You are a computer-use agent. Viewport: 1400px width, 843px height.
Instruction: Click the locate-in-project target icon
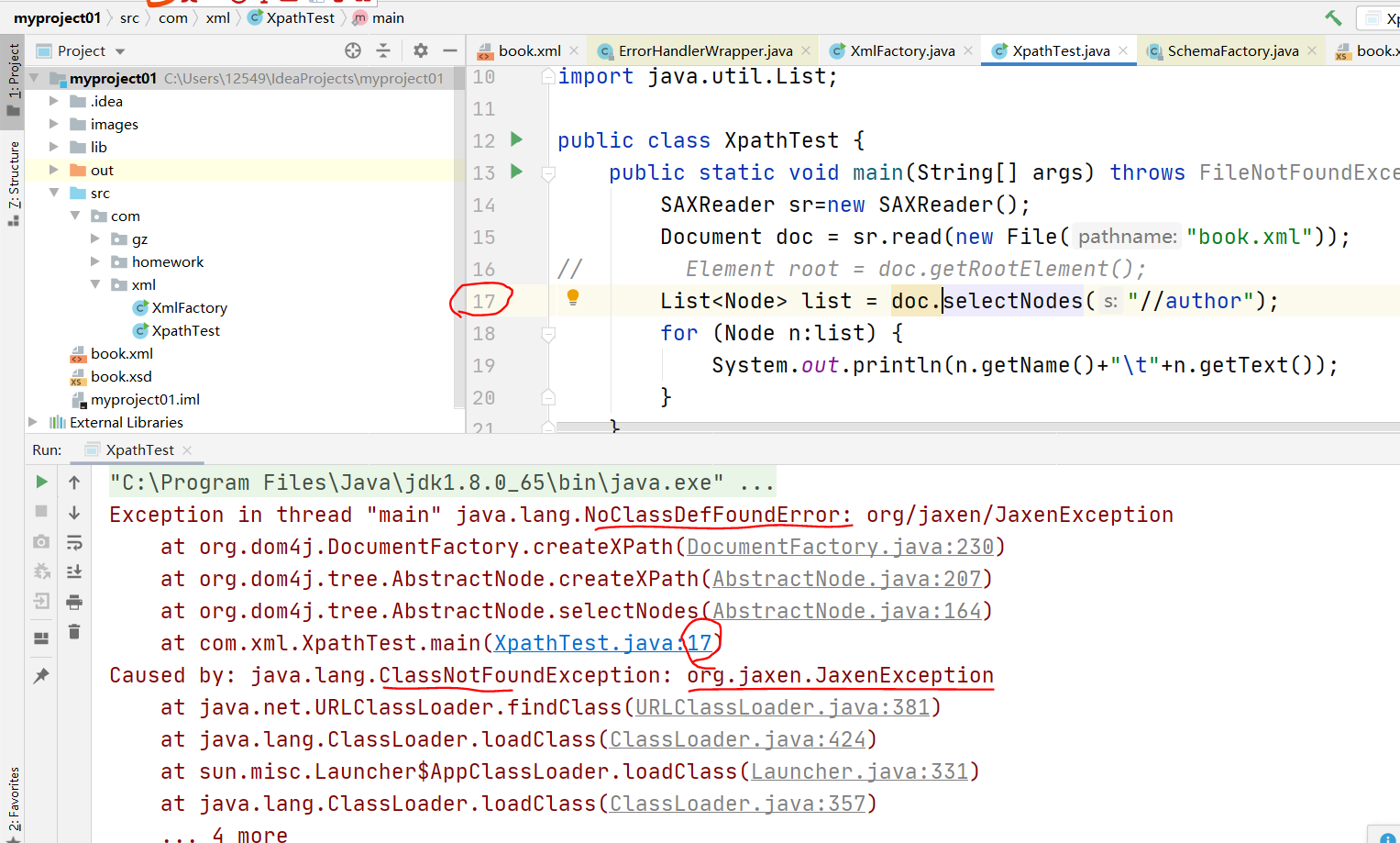(x=353, y=50)
